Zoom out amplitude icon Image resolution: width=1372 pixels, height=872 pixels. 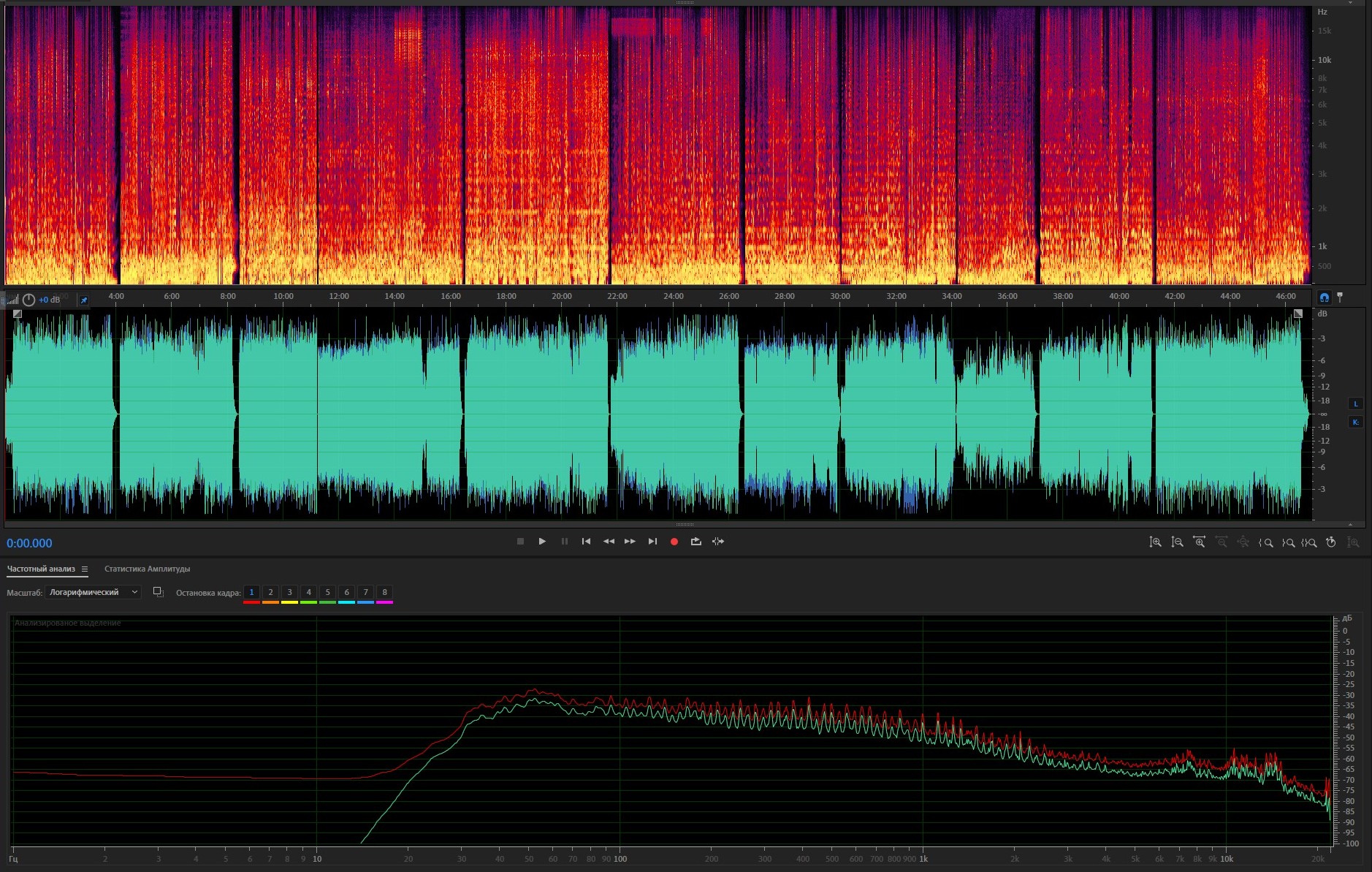(1177, 542)
